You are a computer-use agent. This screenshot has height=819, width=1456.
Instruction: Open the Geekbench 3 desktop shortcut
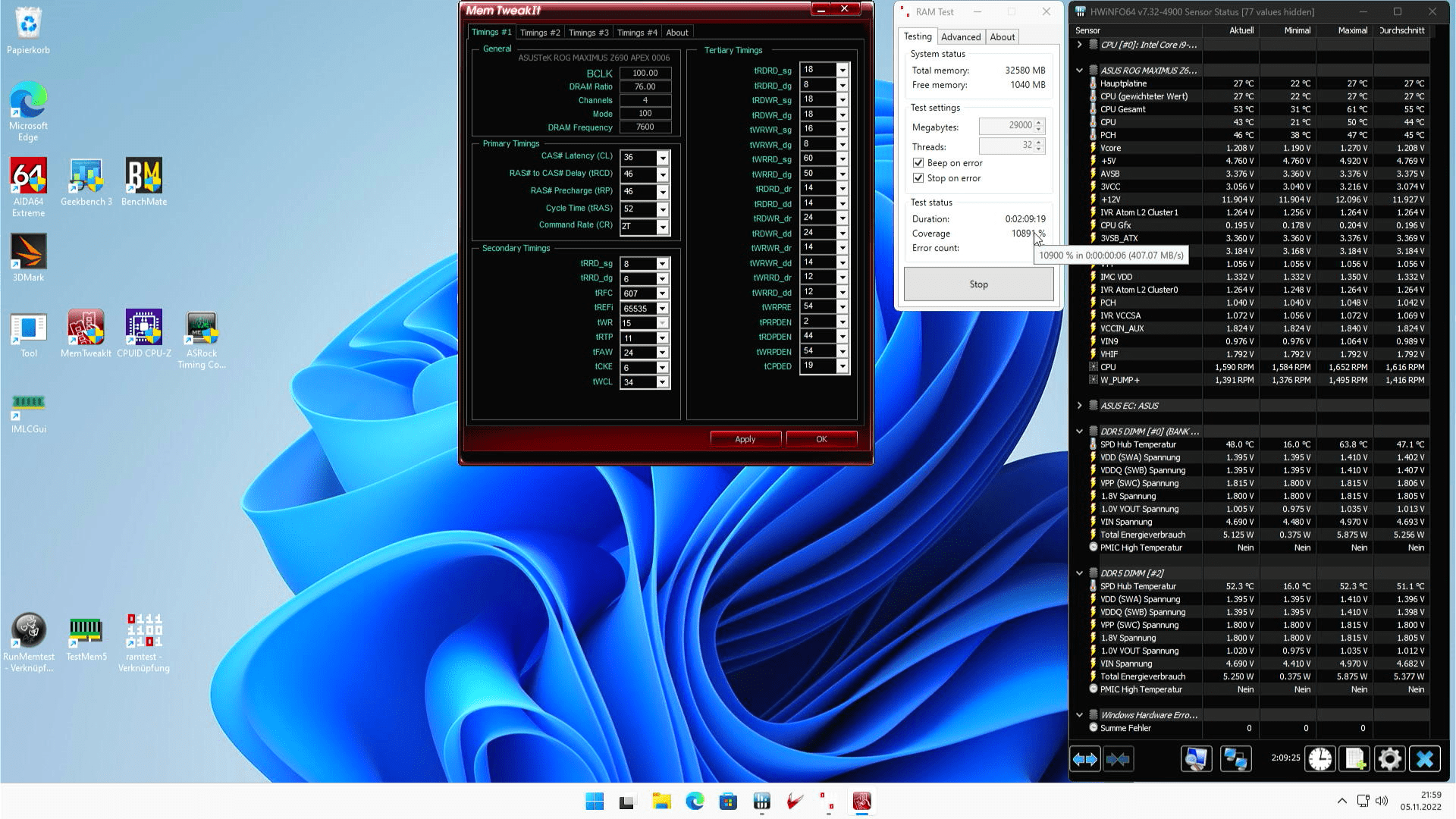pyautogui.click(x=86, y=182)
